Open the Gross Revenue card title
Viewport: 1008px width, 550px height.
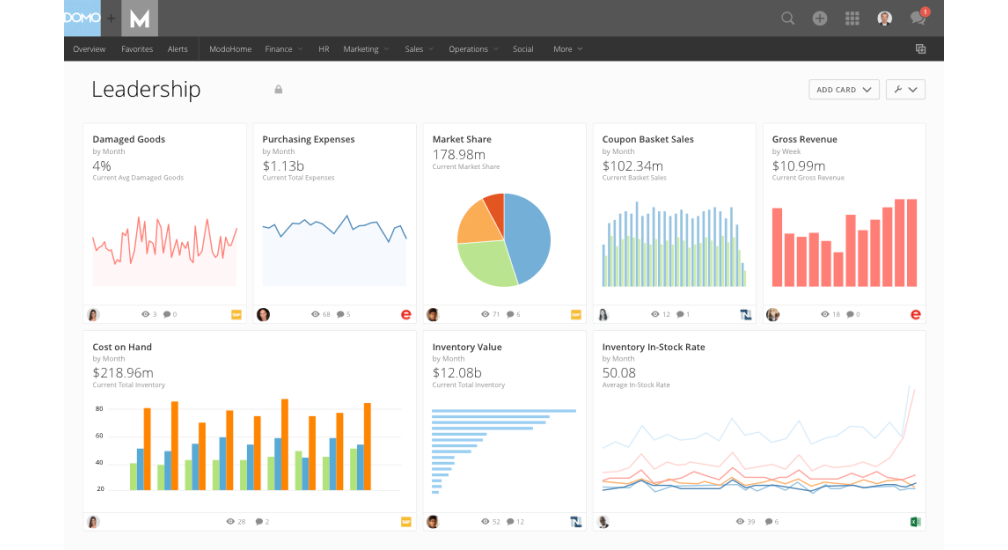pyautogui.click(x=804, y=139)
